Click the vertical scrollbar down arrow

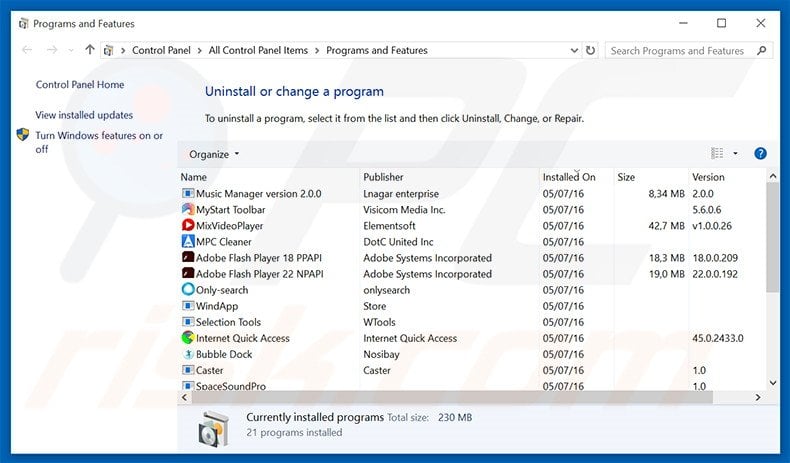click(x=773, y=383)
